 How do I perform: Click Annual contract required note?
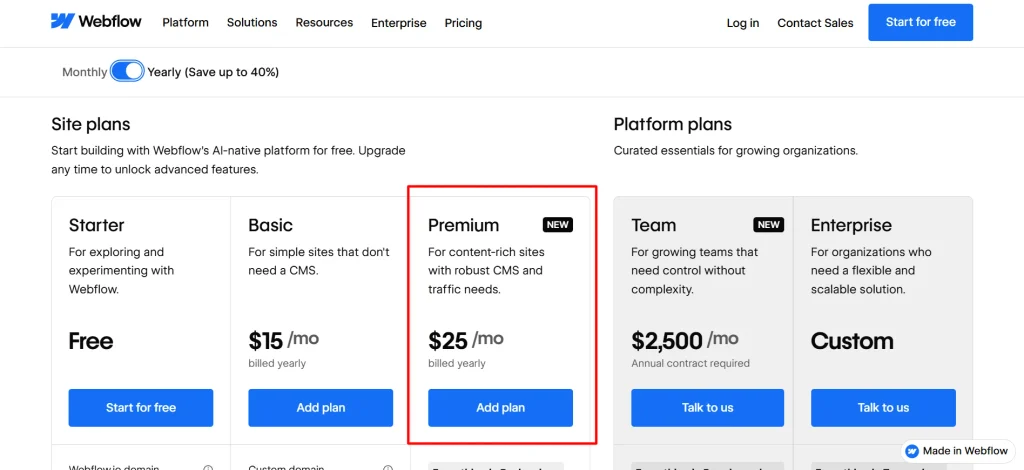(690, 363)
